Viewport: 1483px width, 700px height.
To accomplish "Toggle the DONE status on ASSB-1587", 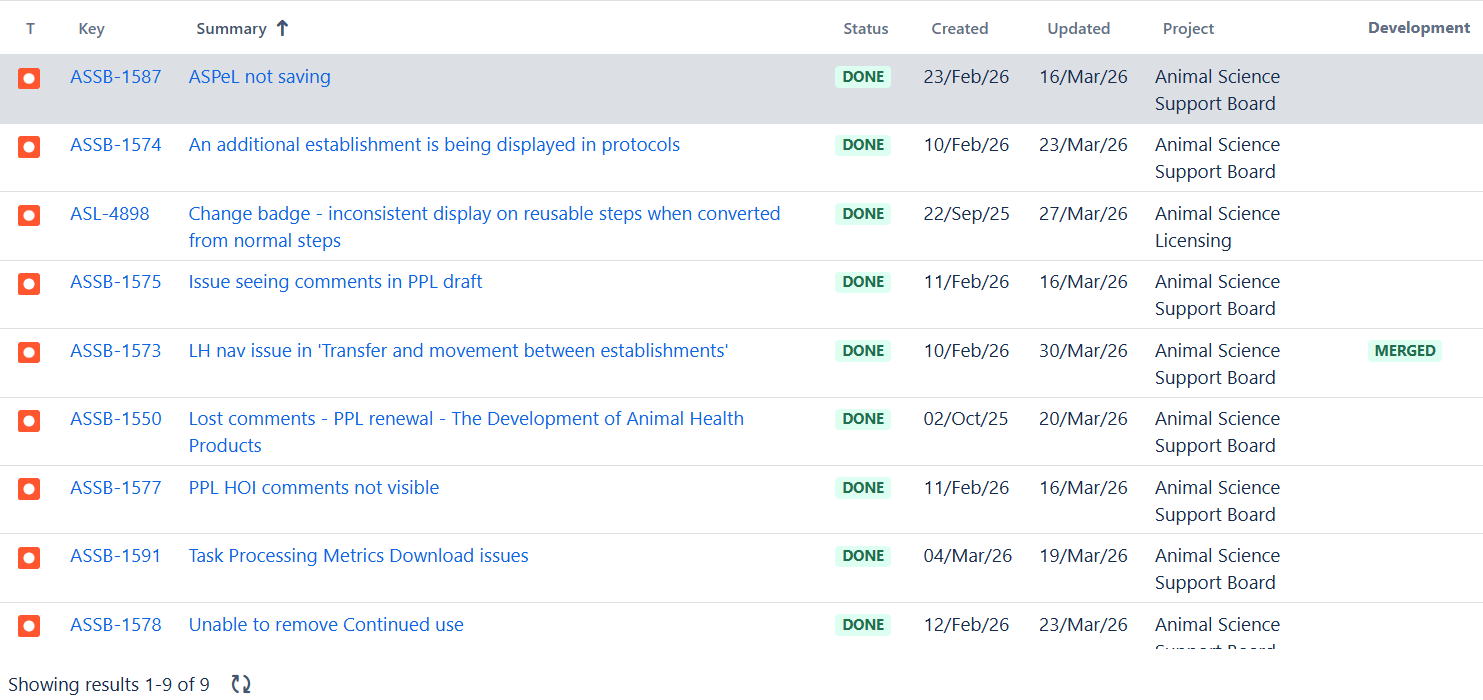I will point(862,76).
